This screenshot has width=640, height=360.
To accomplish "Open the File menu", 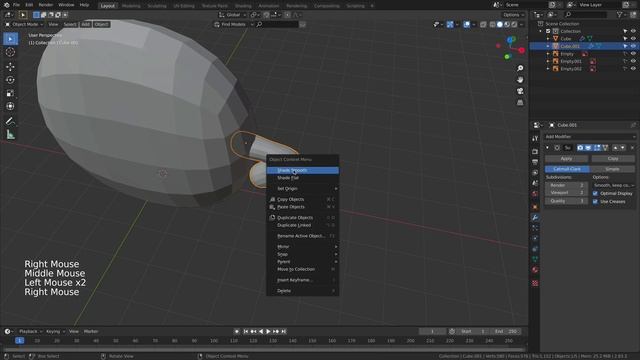I will (16, 5).
